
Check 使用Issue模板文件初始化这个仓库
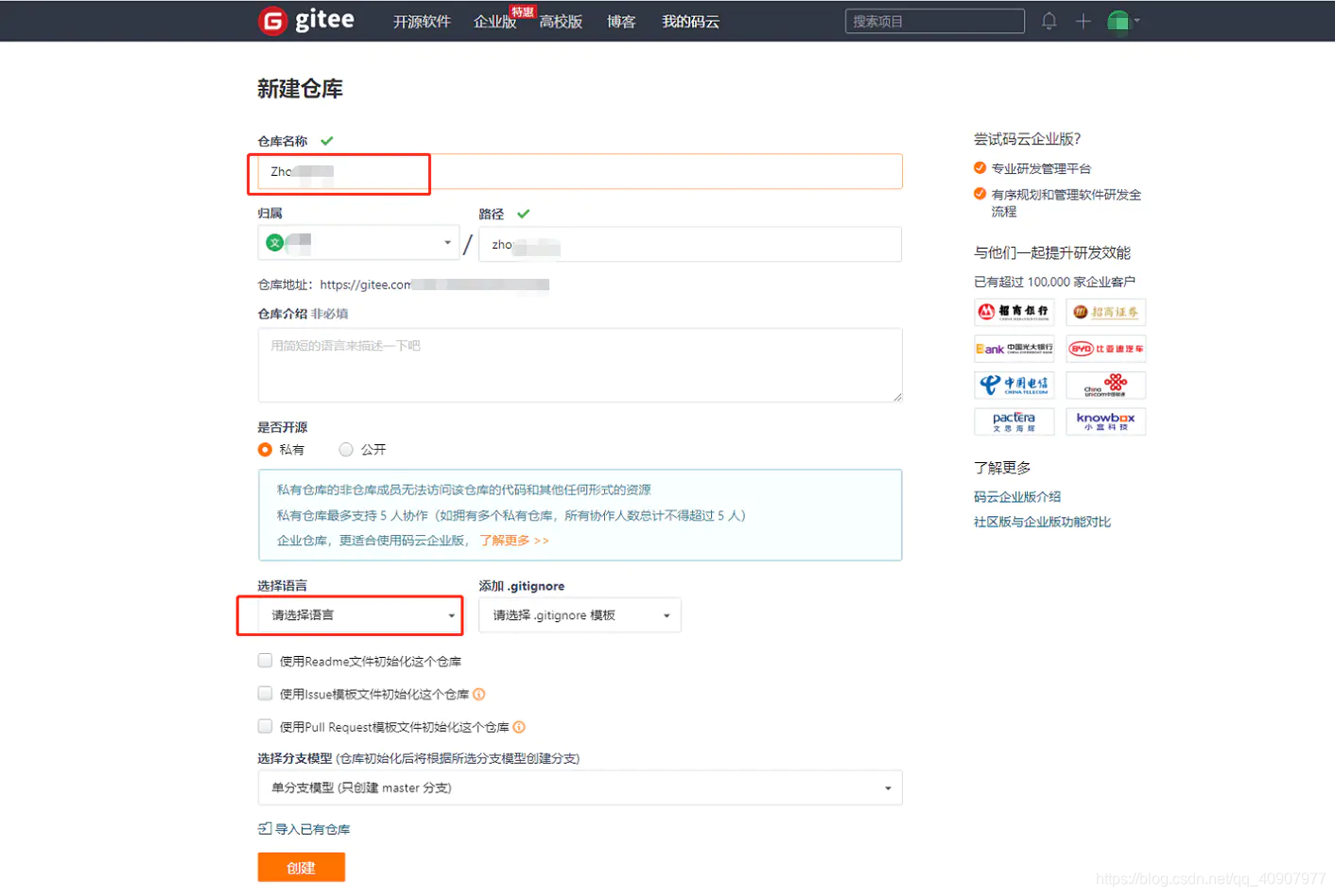click(266, 694)
